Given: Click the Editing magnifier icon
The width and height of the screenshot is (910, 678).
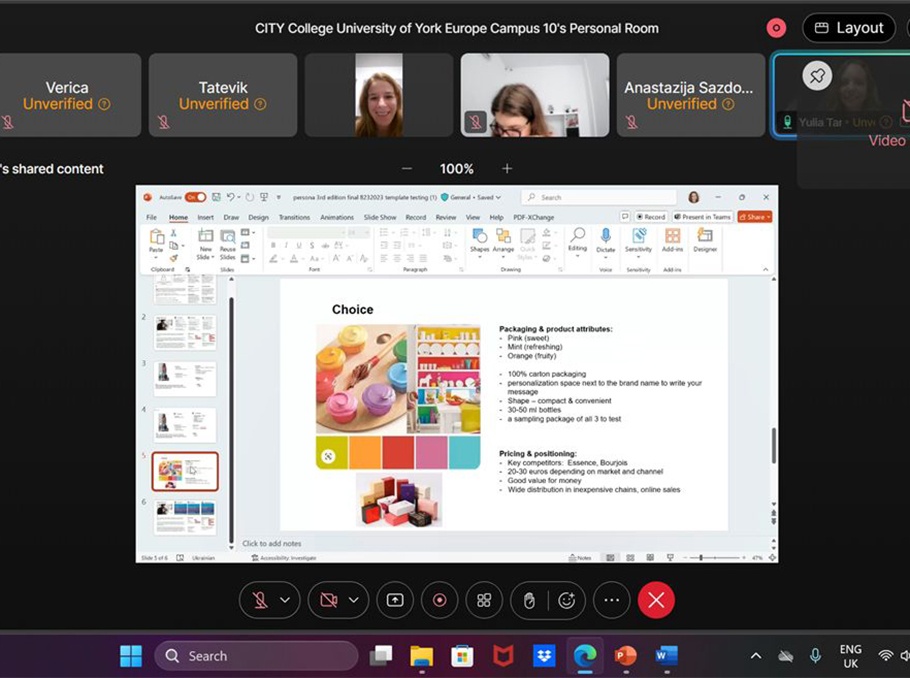Looking at the screenshot, I should tap(577, 235).
